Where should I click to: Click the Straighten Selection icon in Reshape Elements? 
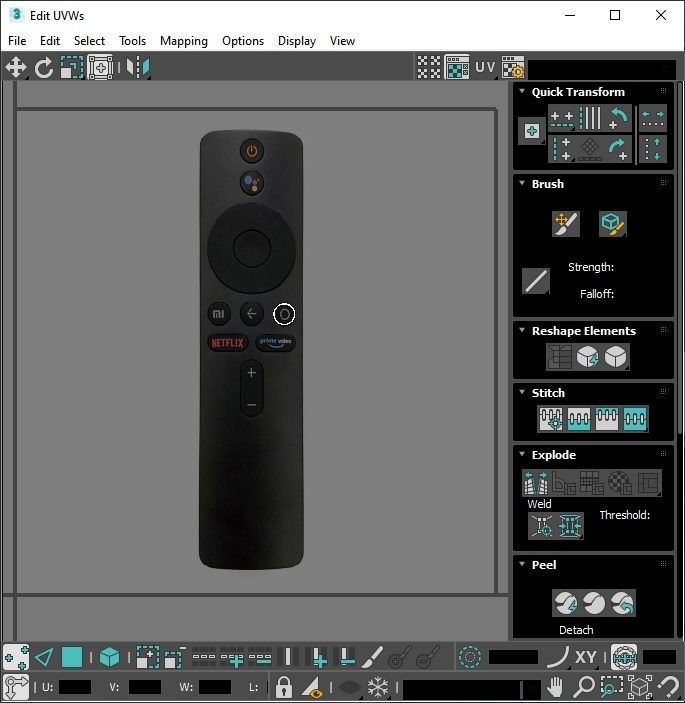pos(559,357)
